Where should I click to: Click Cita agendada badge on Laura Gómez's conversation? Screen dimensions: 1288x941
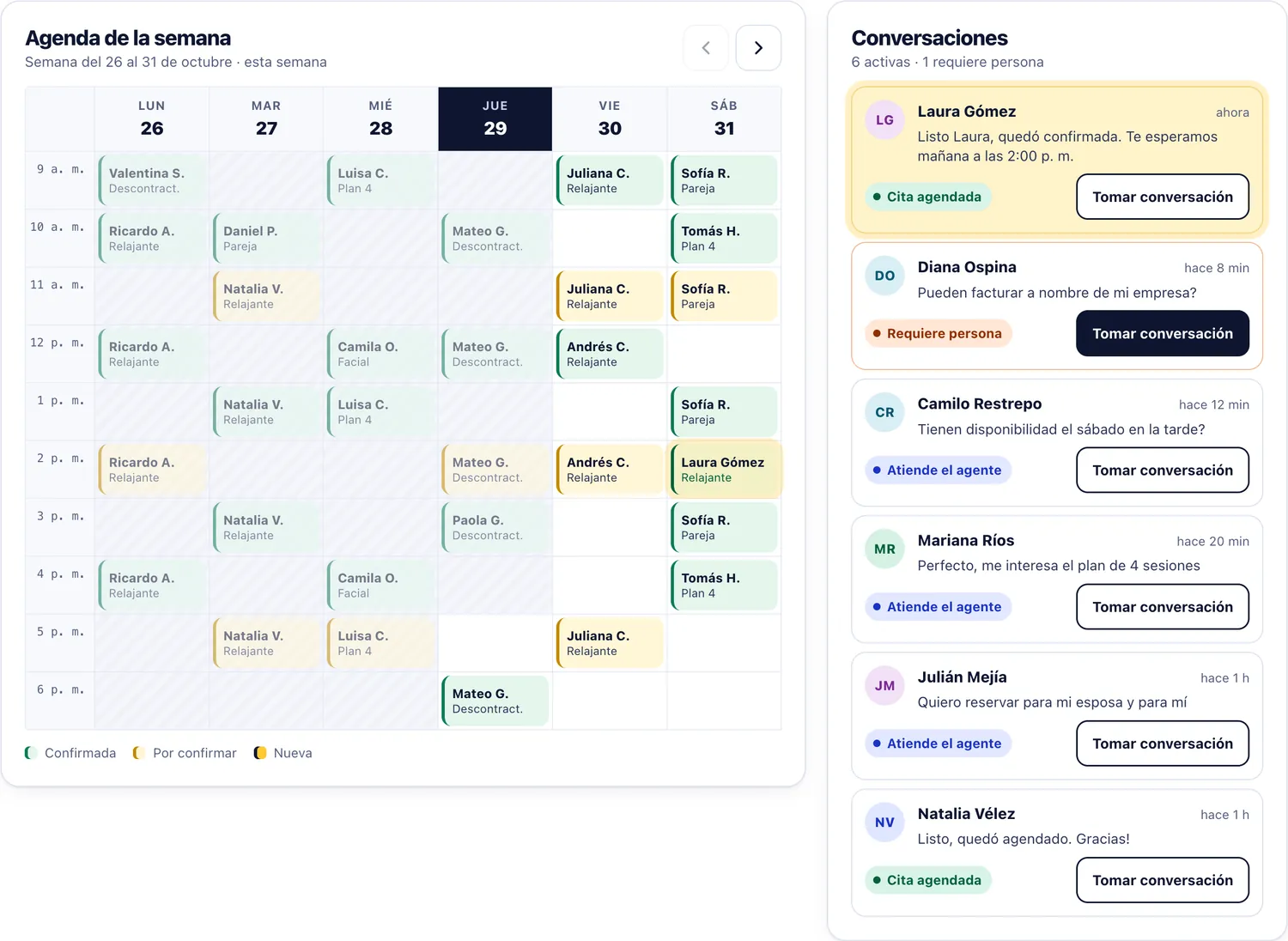pyautogui.click(x=927, y=197)
